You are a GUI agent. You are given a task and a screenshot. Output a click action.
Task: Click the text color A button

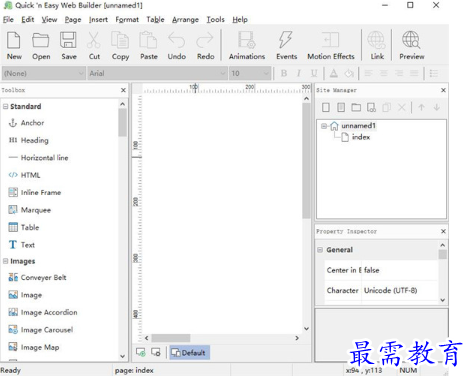334,73
